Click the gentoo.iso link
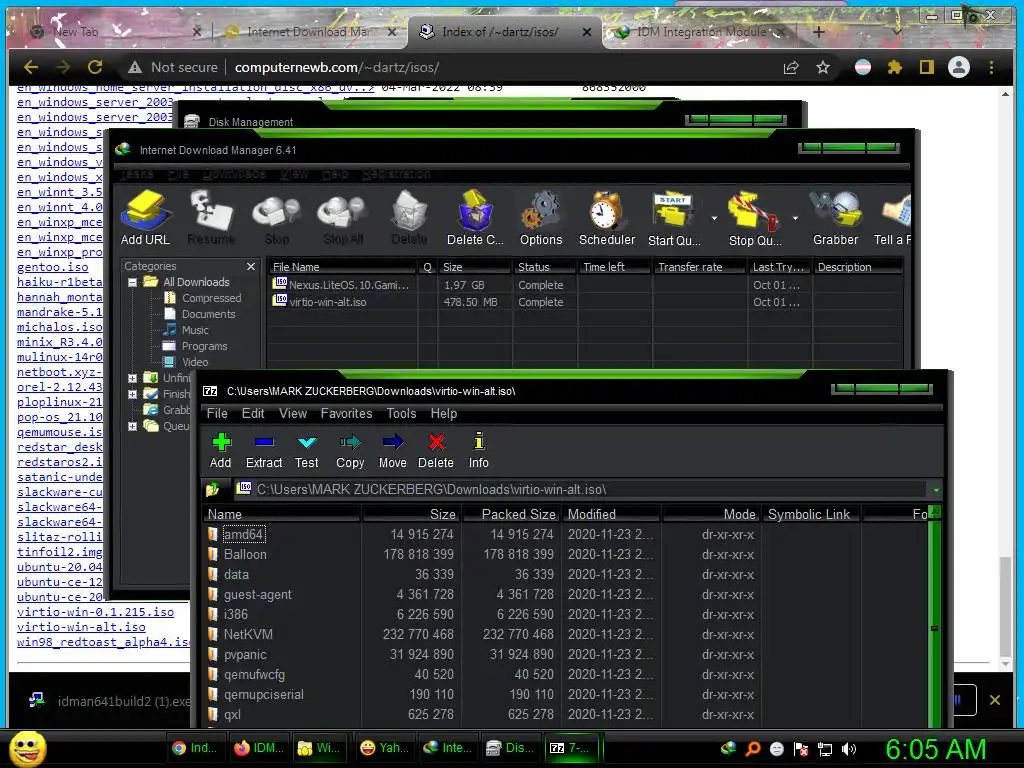 52,267
